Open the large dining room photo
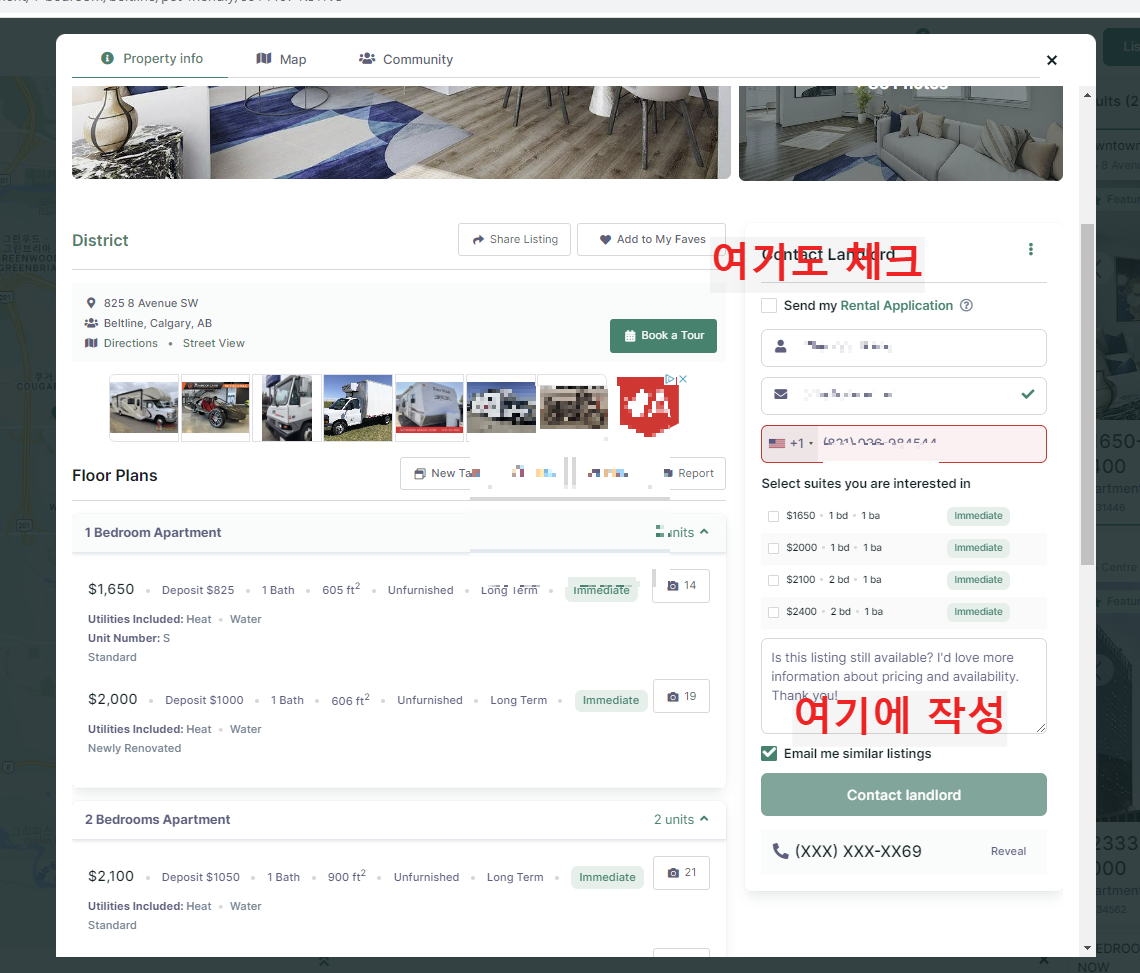 point(401,132)
